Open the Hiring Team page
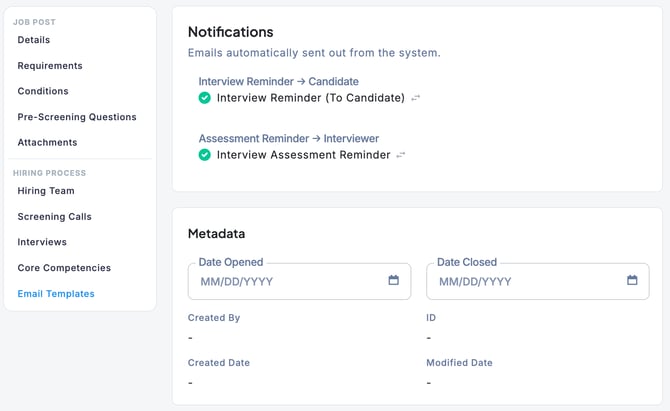670x411 pixels. [x=46, y=191]
